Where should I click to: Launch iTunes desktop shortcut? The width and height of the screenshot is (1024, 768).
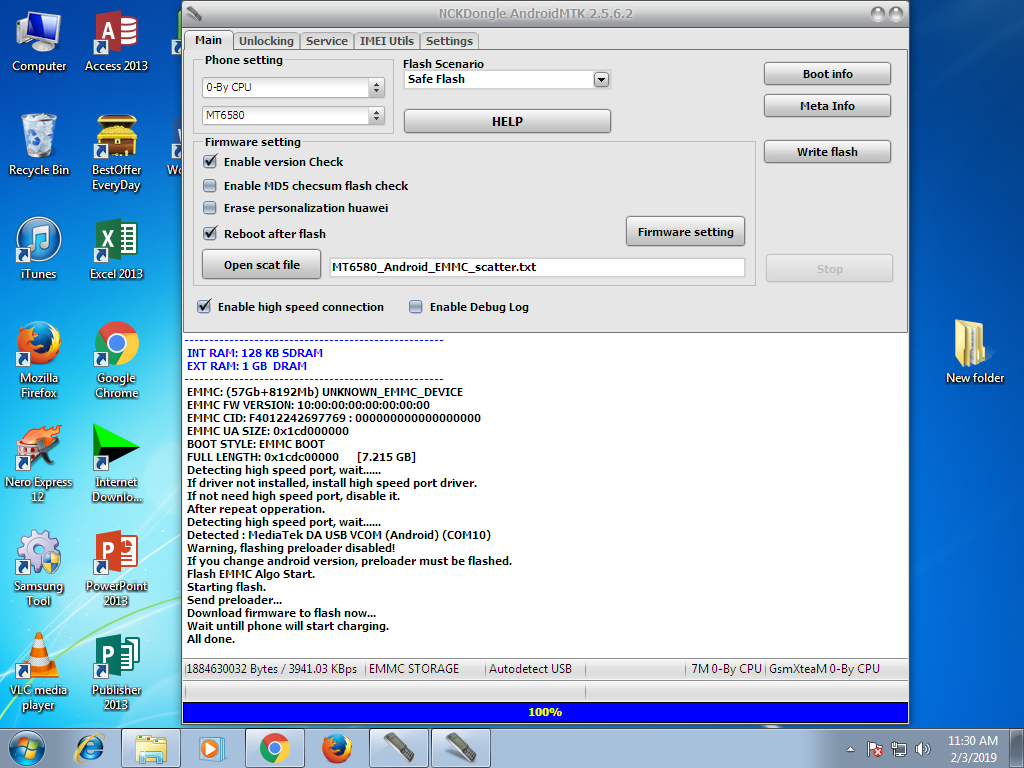click(x=39, y=249)
